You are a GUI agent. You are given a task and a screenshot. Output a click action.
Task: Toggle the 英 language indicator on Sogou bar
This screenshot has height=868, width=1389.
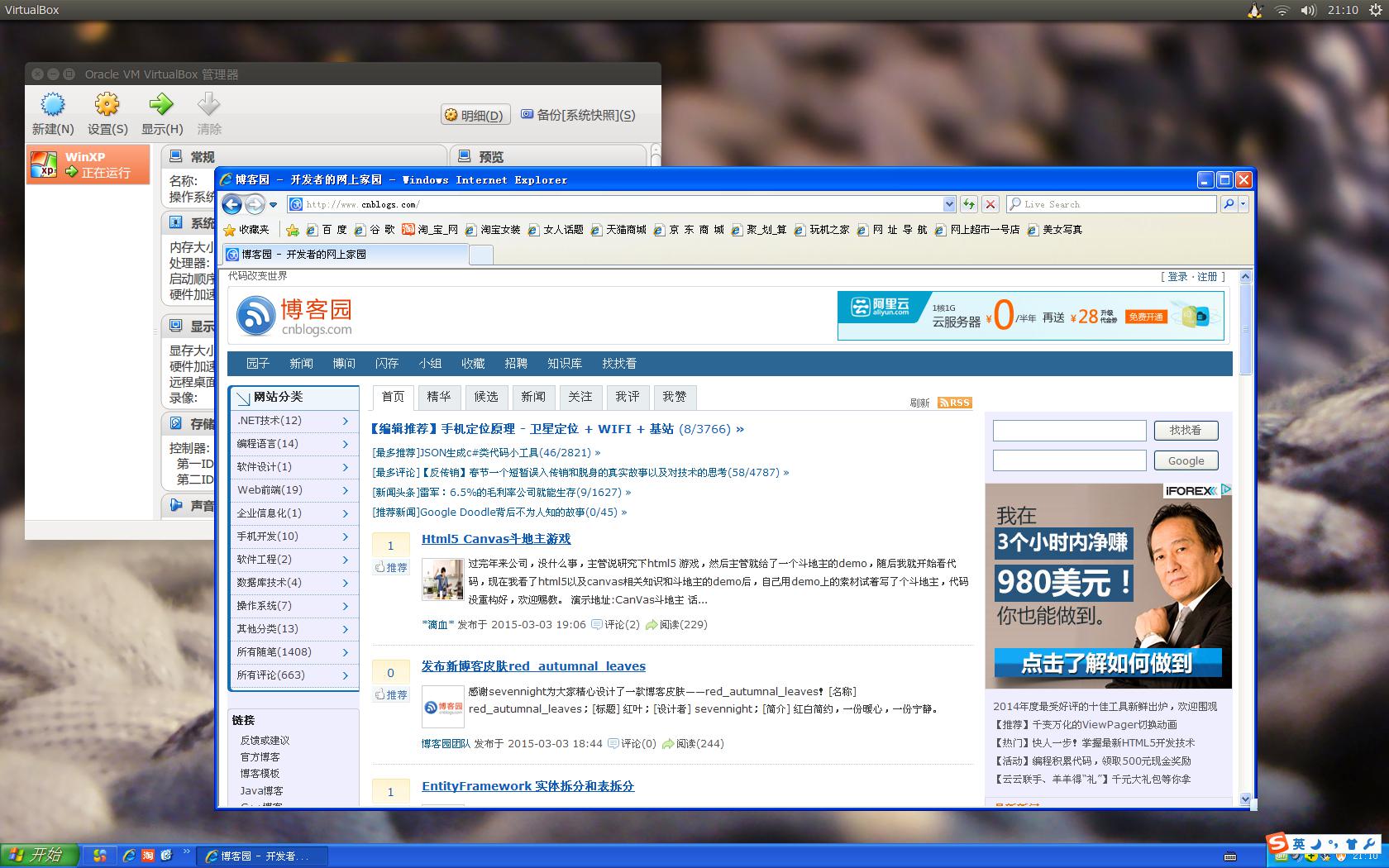click(1300, 843)
